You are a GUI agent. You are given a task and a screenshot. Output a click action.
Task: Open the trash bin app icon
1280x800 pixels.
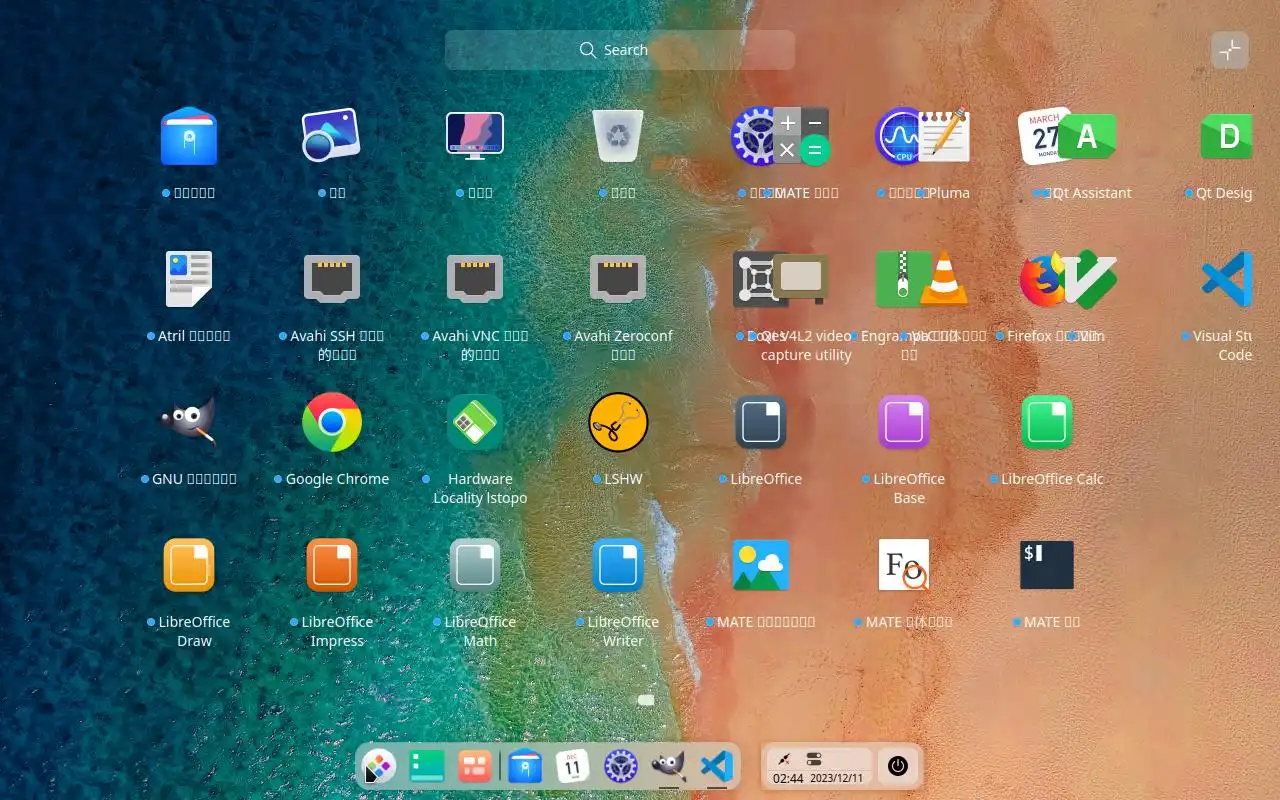point(618,136)
